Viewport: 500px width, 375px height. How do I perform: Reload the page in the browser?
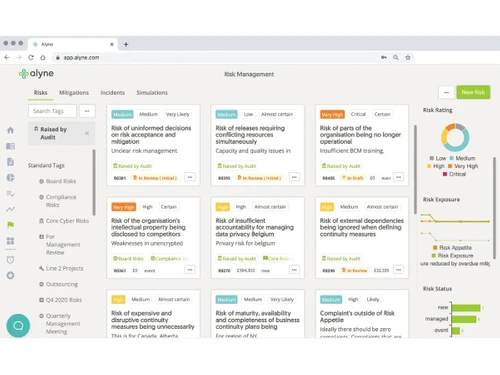31,57
